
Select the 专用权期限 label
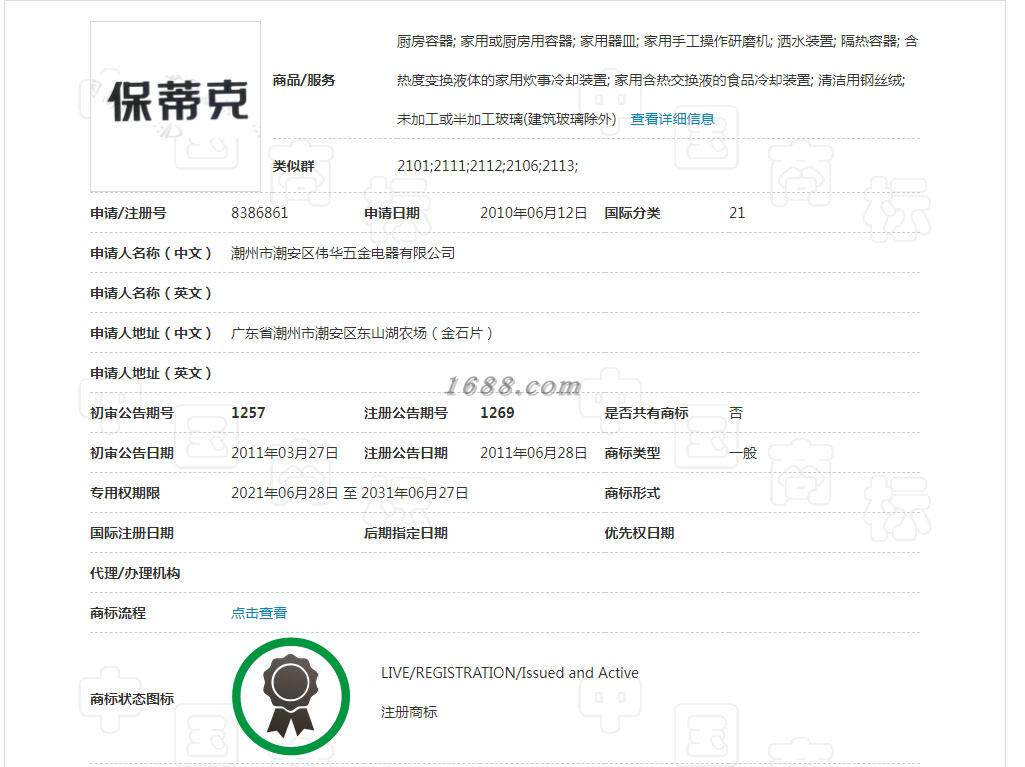tap(125, 492)
